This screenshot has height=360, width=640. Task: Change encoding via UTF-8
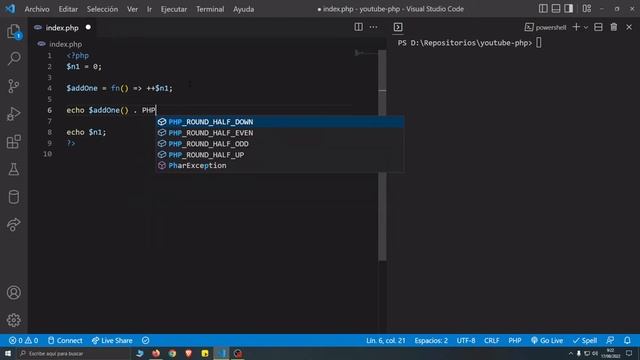pyautogui.click(x=466, y=340)
